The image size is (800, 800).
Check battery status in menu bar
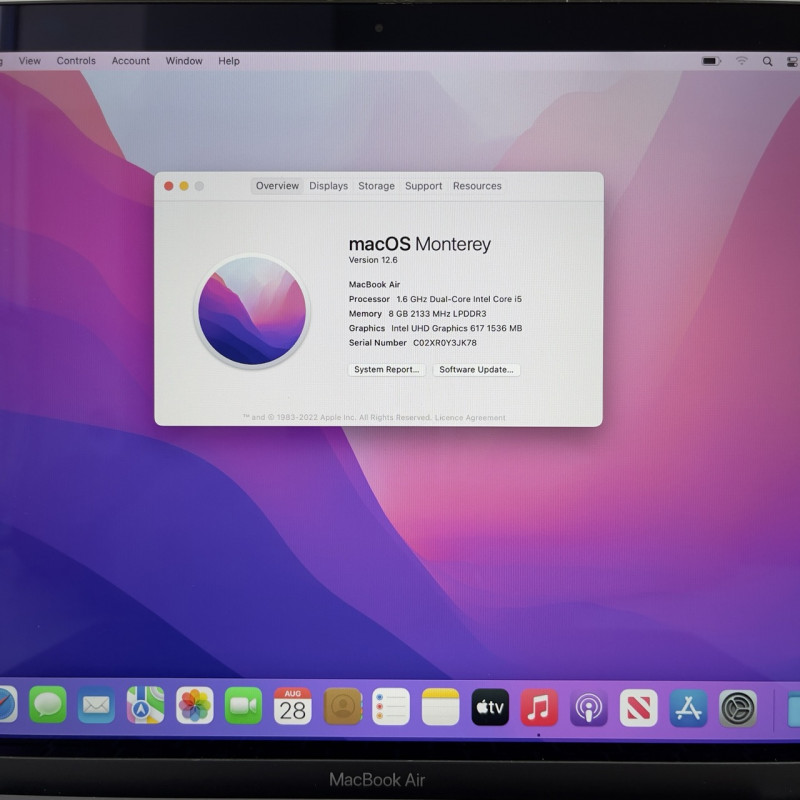coord(711,61)
